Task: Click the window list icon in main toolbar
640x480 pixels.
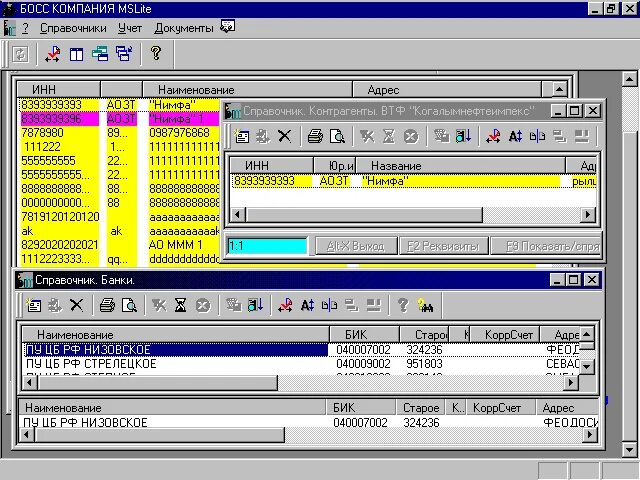Action: 124,54
